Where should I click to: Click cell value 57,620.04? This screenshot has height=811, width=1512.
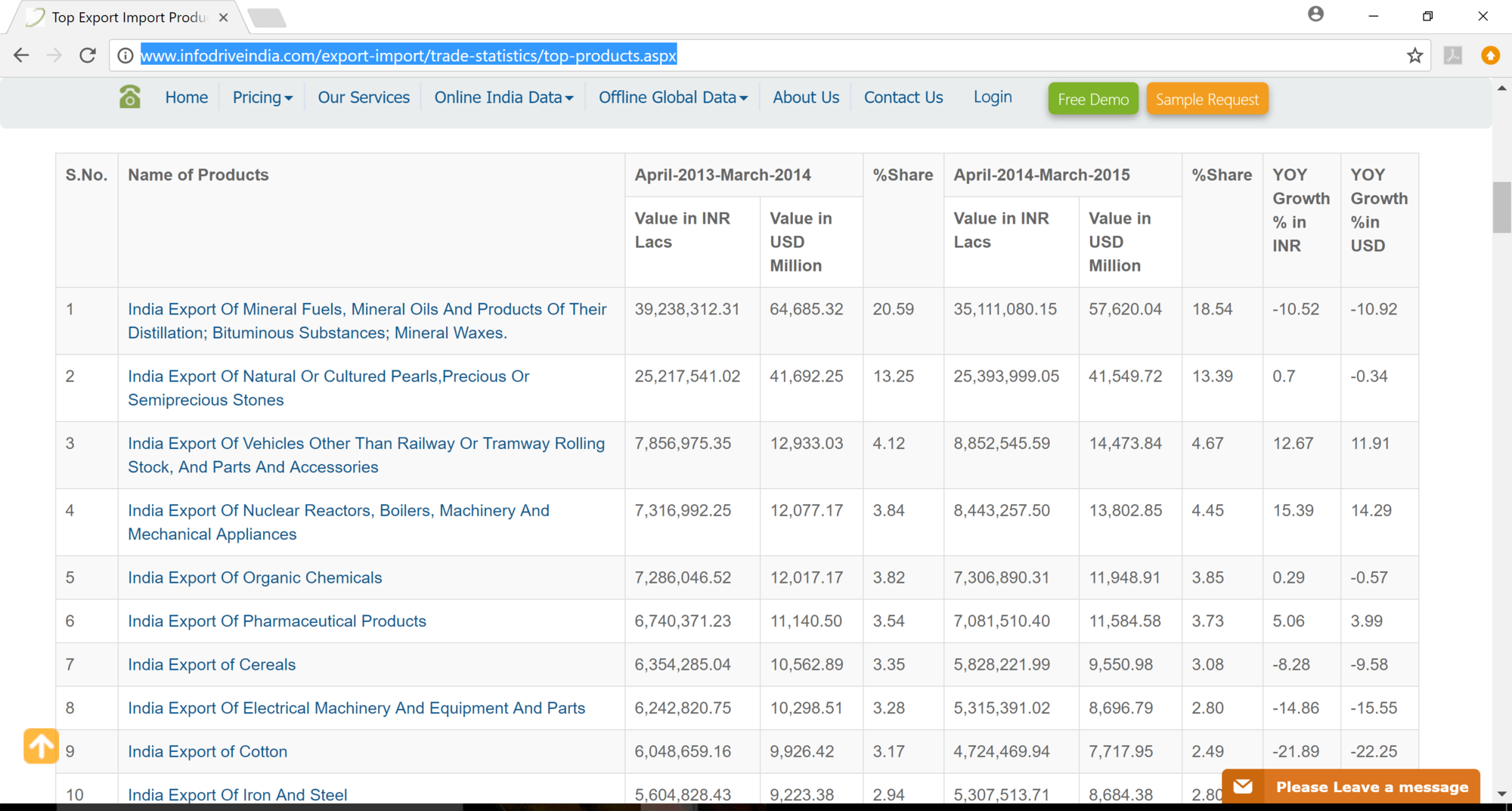(1125, 309)
